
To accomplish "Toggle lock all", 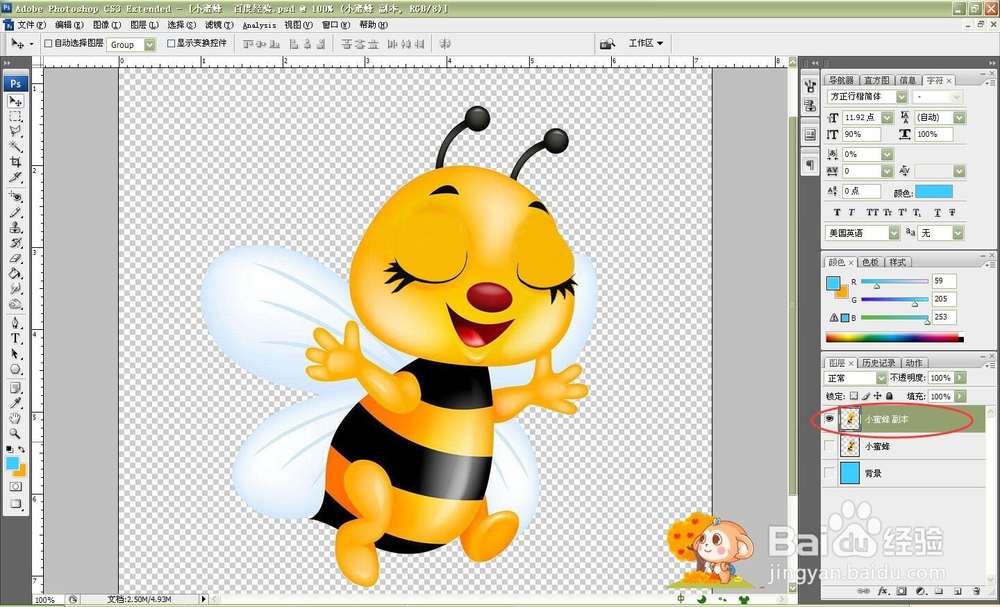I will click(890, 396).
